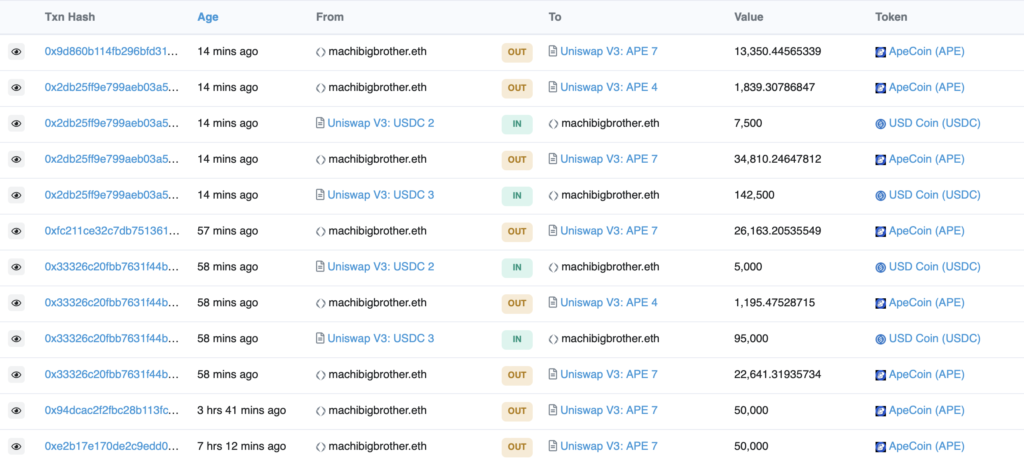Click the From column header
Image resolution: width=1024 pixels, height=465 pixels.
(330, 17)
